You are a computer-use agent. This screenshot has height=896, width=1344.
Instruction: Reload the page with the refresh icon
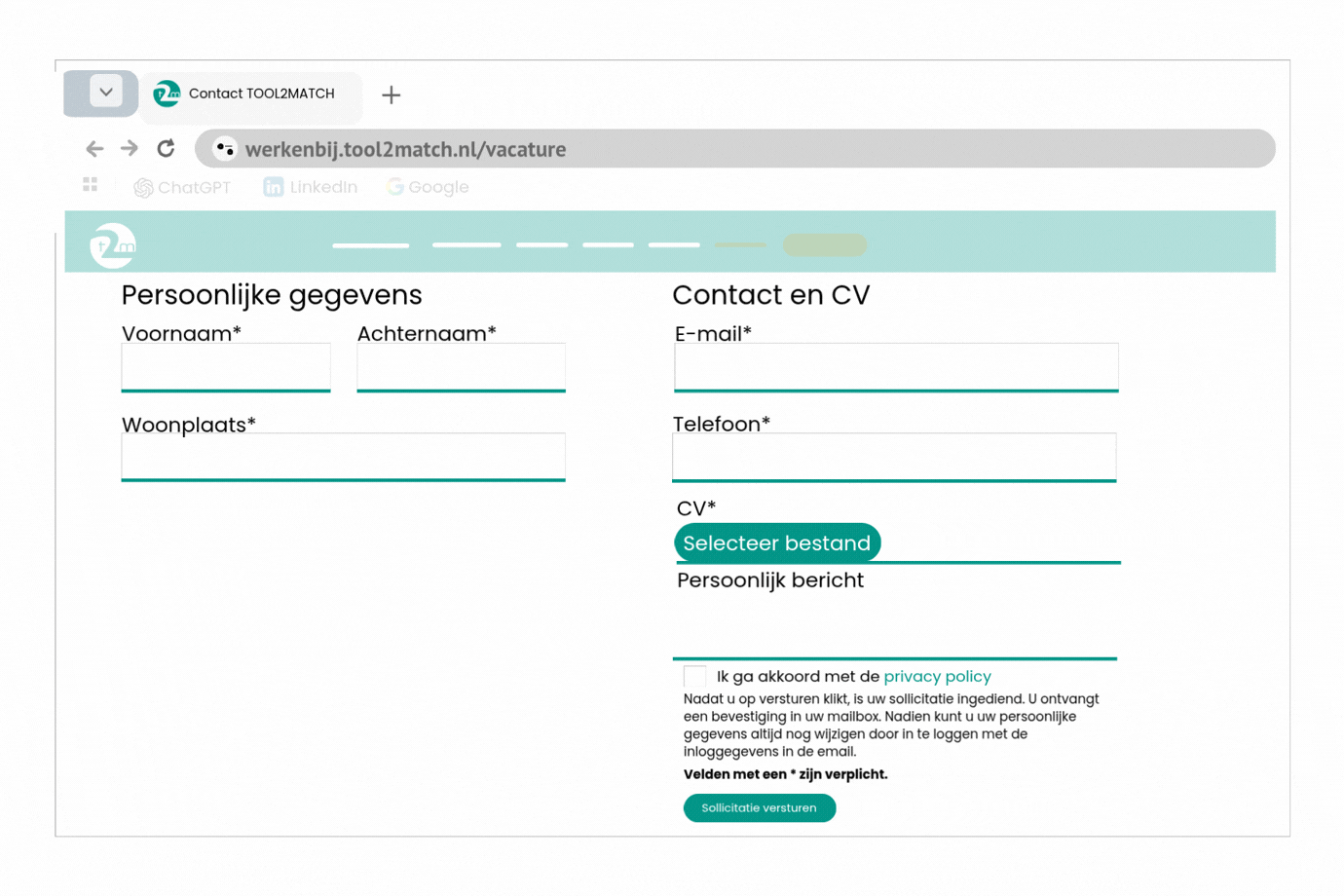(x=167, y=148)
